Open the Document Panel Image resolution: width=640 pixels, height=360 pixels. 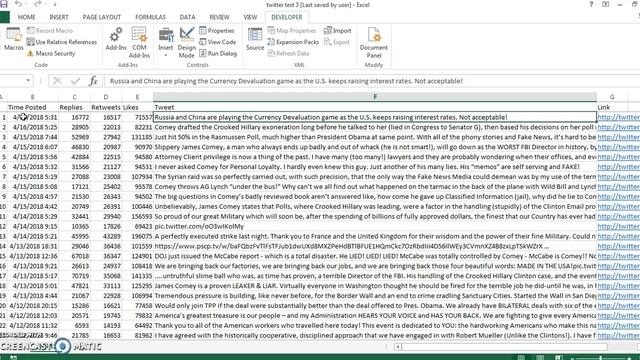pyautogui.click(x=374, y=42)
